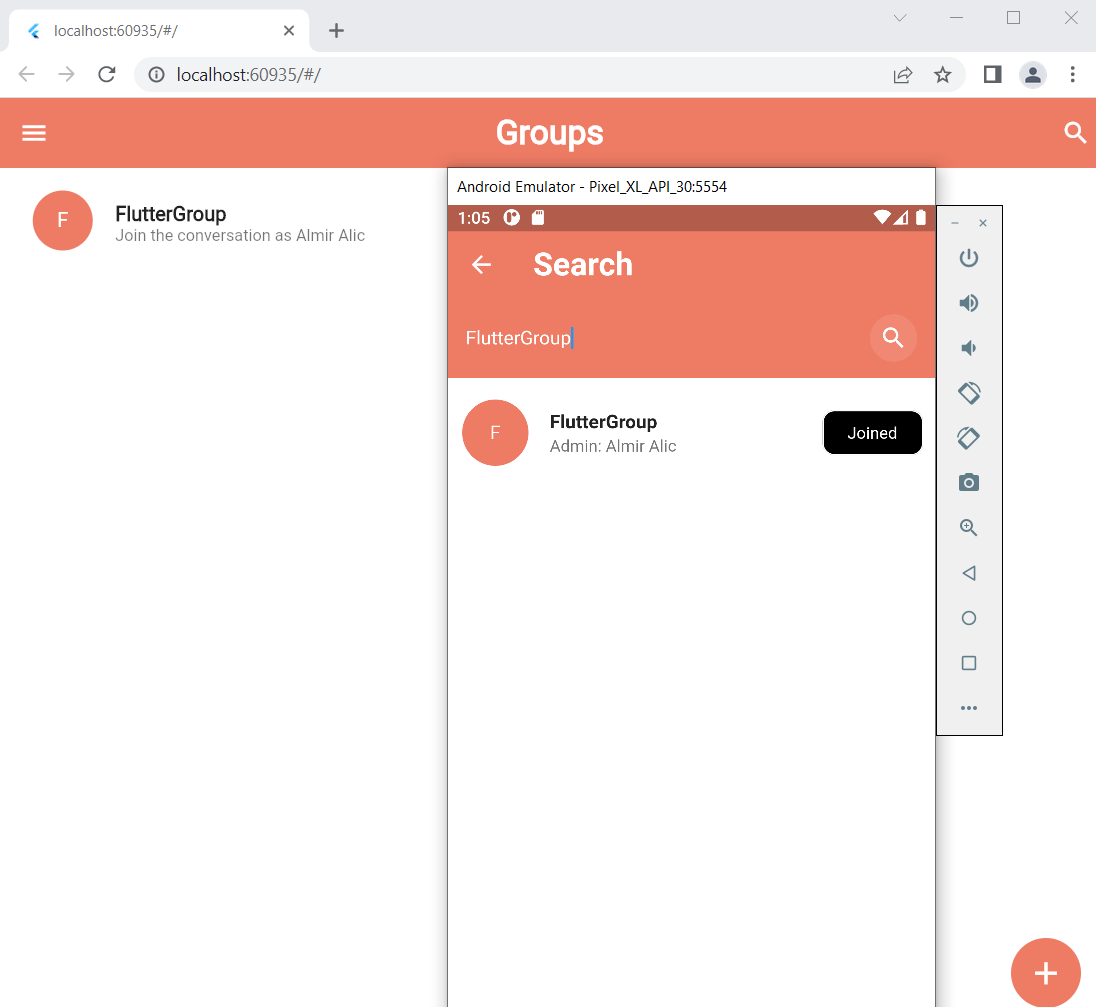Viewport: 1096px width, 1007px height.
Task: Click the emulator Home circle button
Action: click(x=969, y=618)
